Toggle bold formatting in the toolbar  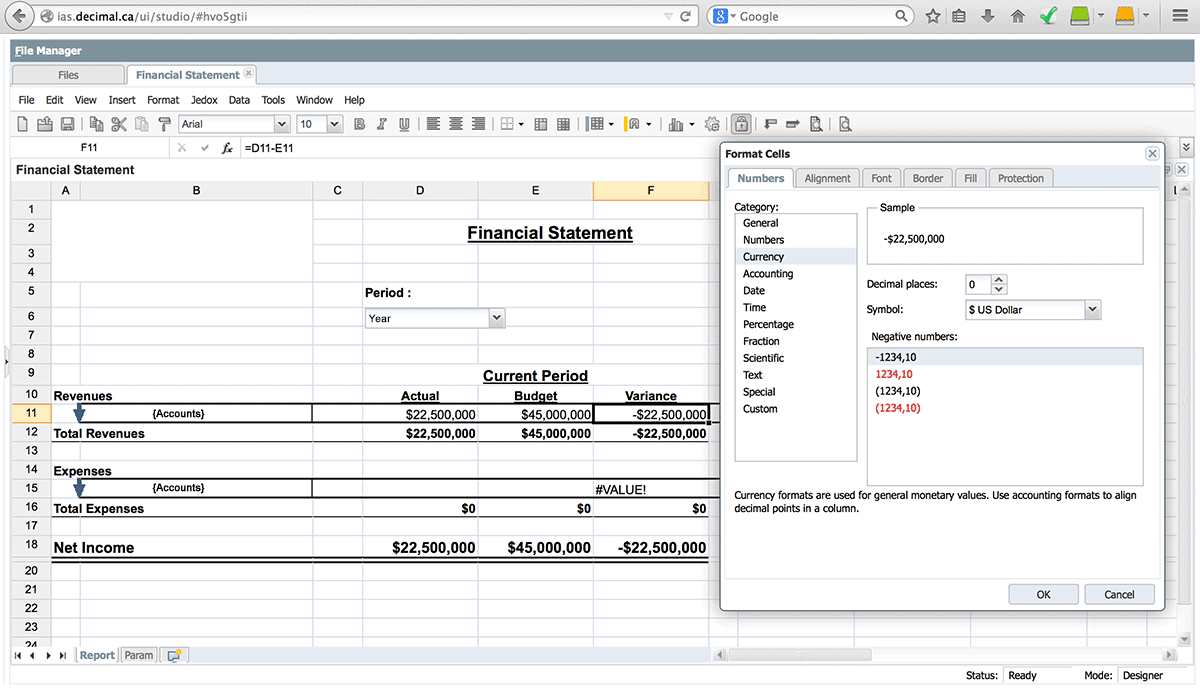pyautogui.click(x=359, y=124)
